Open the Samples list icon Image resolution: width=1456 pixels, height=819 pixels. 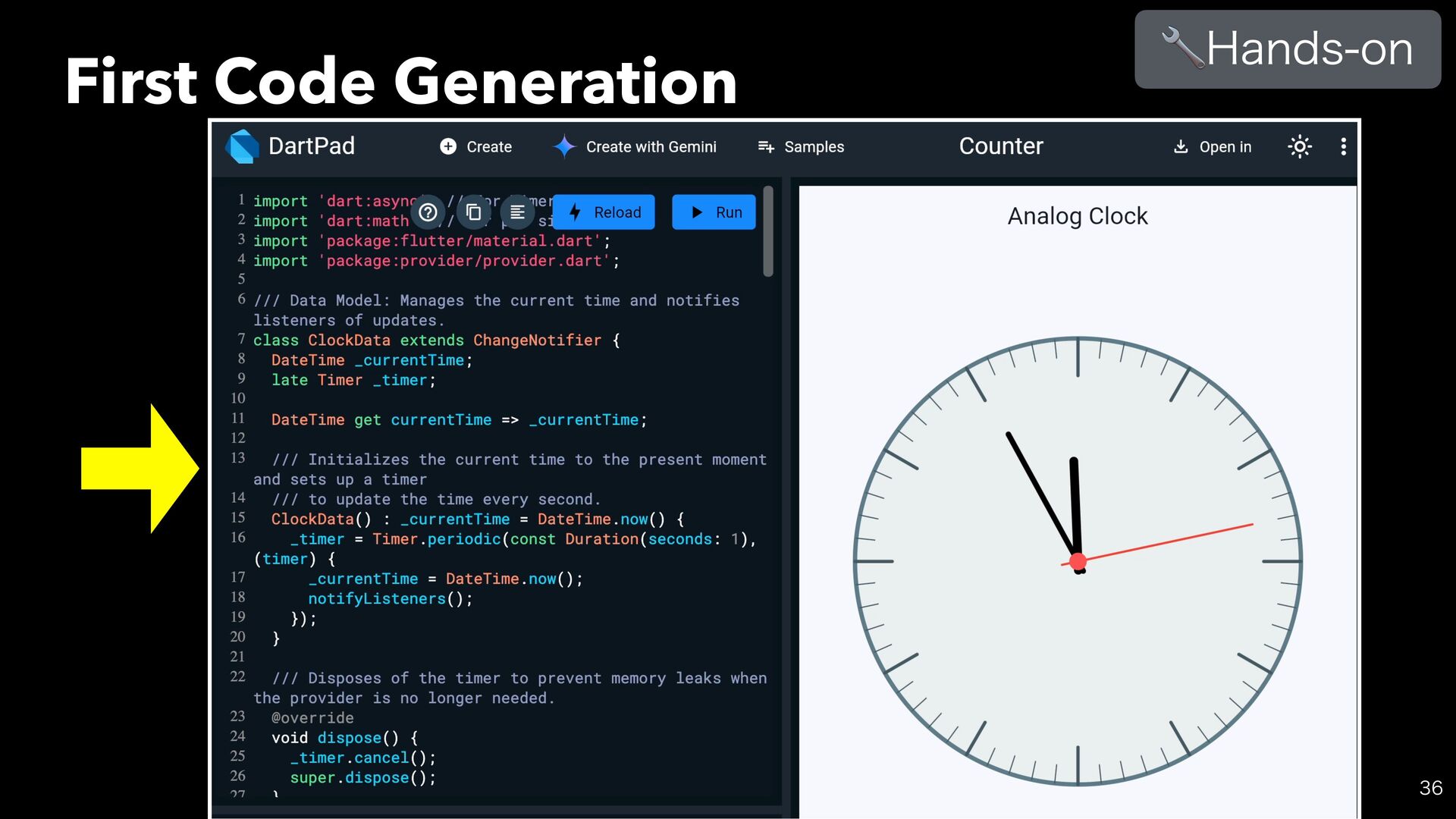(766, 146)
